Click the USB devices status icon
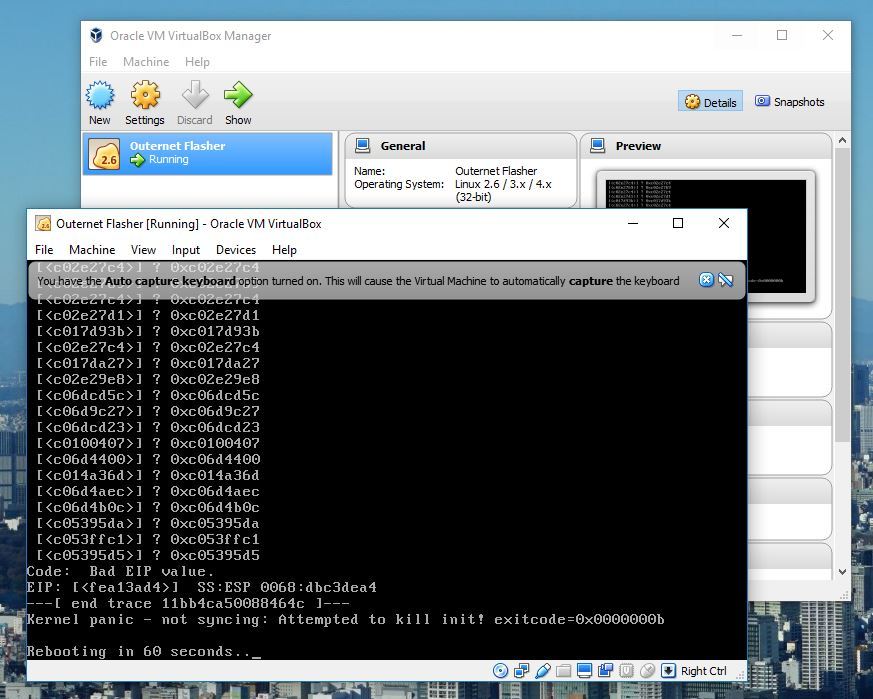Image resolution: width=873 pixels, height=699 pixels. click(x=543, y=671)
